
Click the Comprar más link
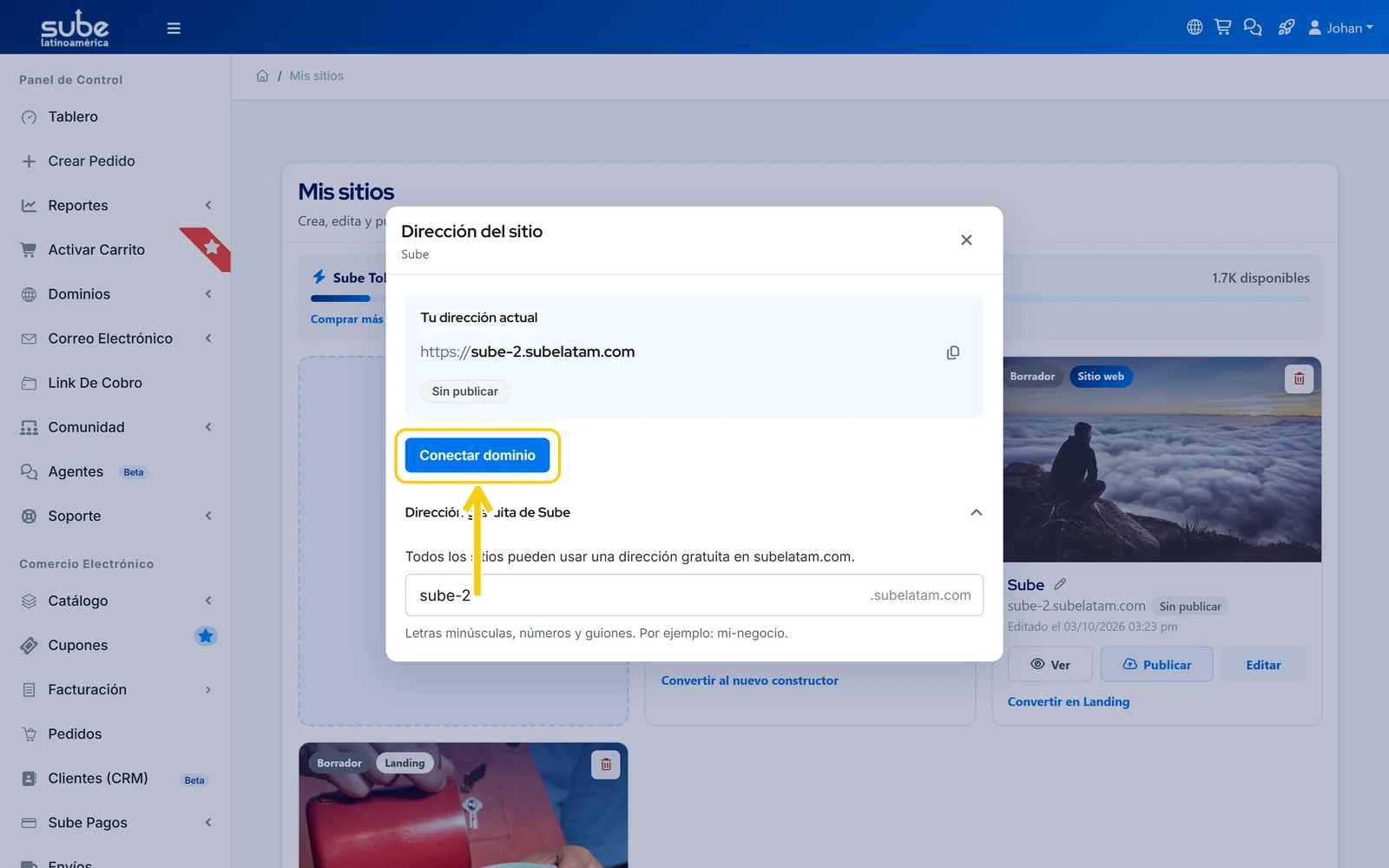pos(347,319)
